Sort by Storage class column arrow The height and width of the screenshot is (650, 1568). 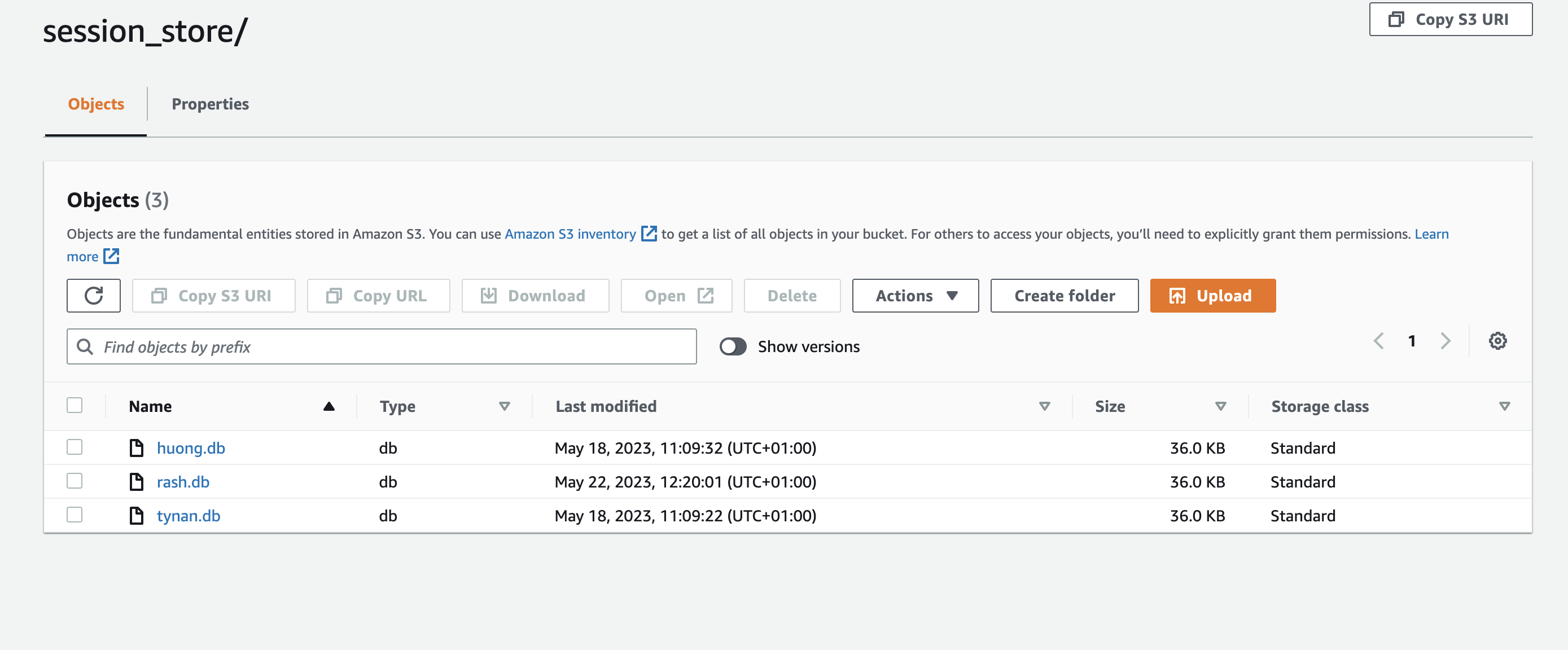coord(1504,407)
